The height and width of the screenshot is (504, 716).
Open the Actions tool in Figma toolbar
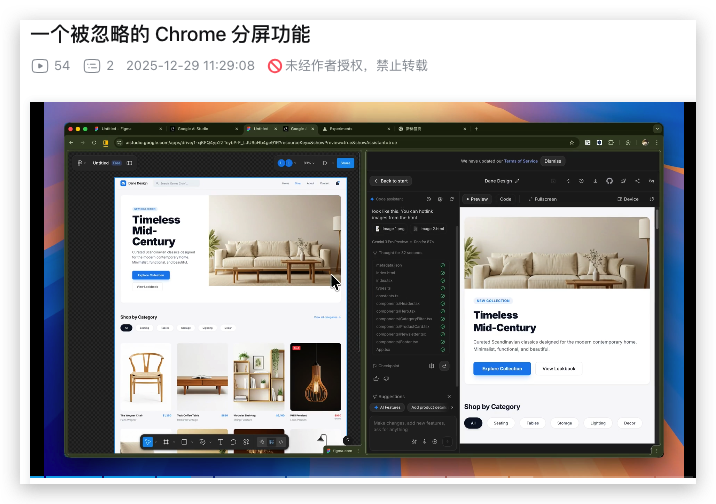click(x=247, y=442)
